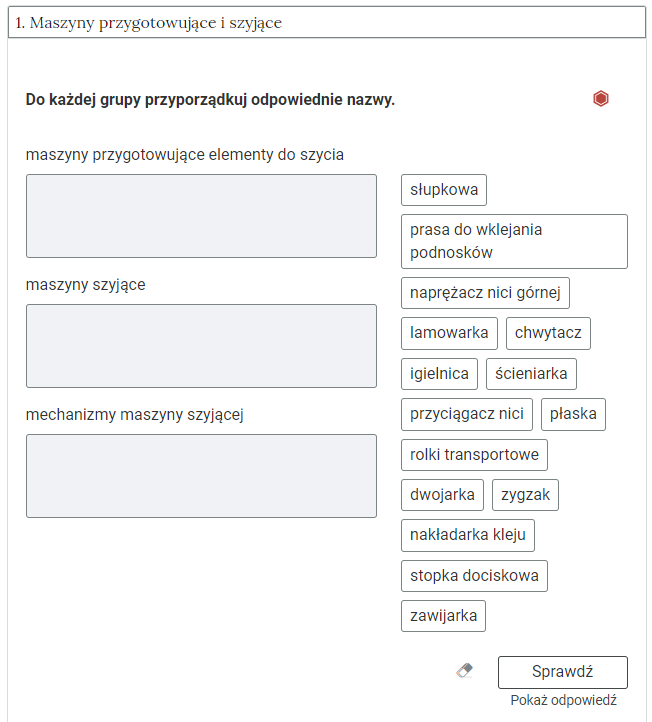Choose the chwytacz word tile

click(548, 333)
